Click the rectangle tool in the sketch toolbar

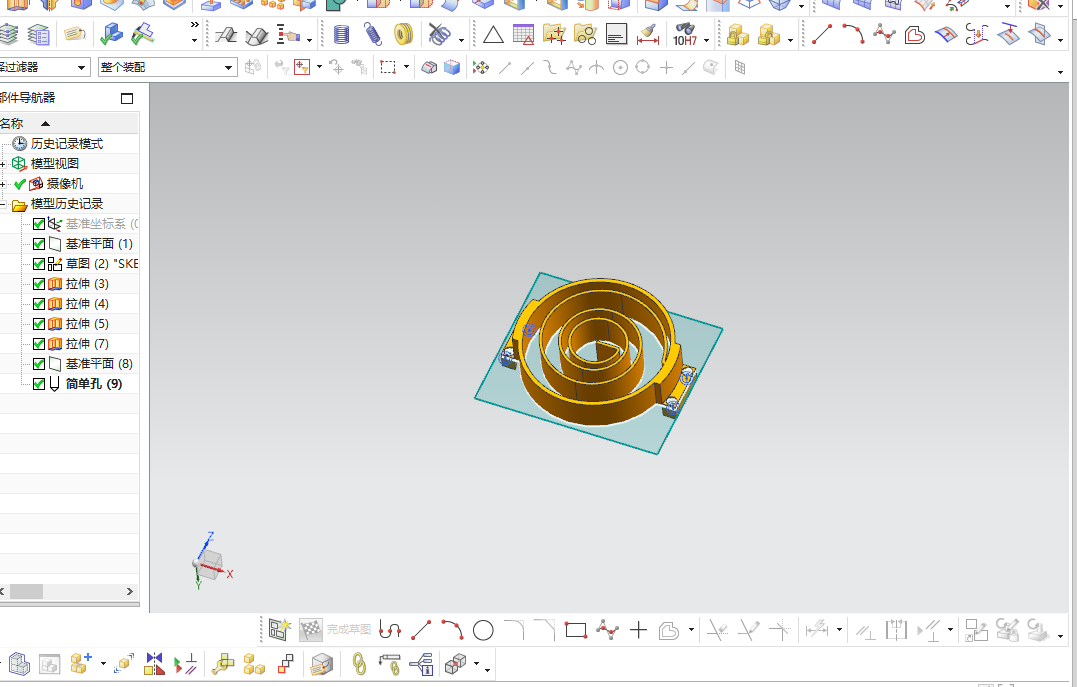click(576, 630)
